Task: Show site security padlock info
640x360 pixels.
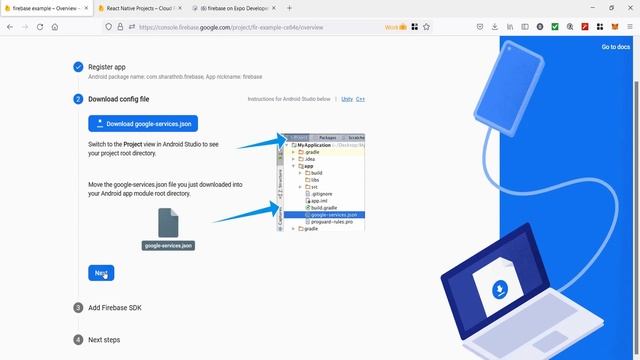Action: [120, 27]
